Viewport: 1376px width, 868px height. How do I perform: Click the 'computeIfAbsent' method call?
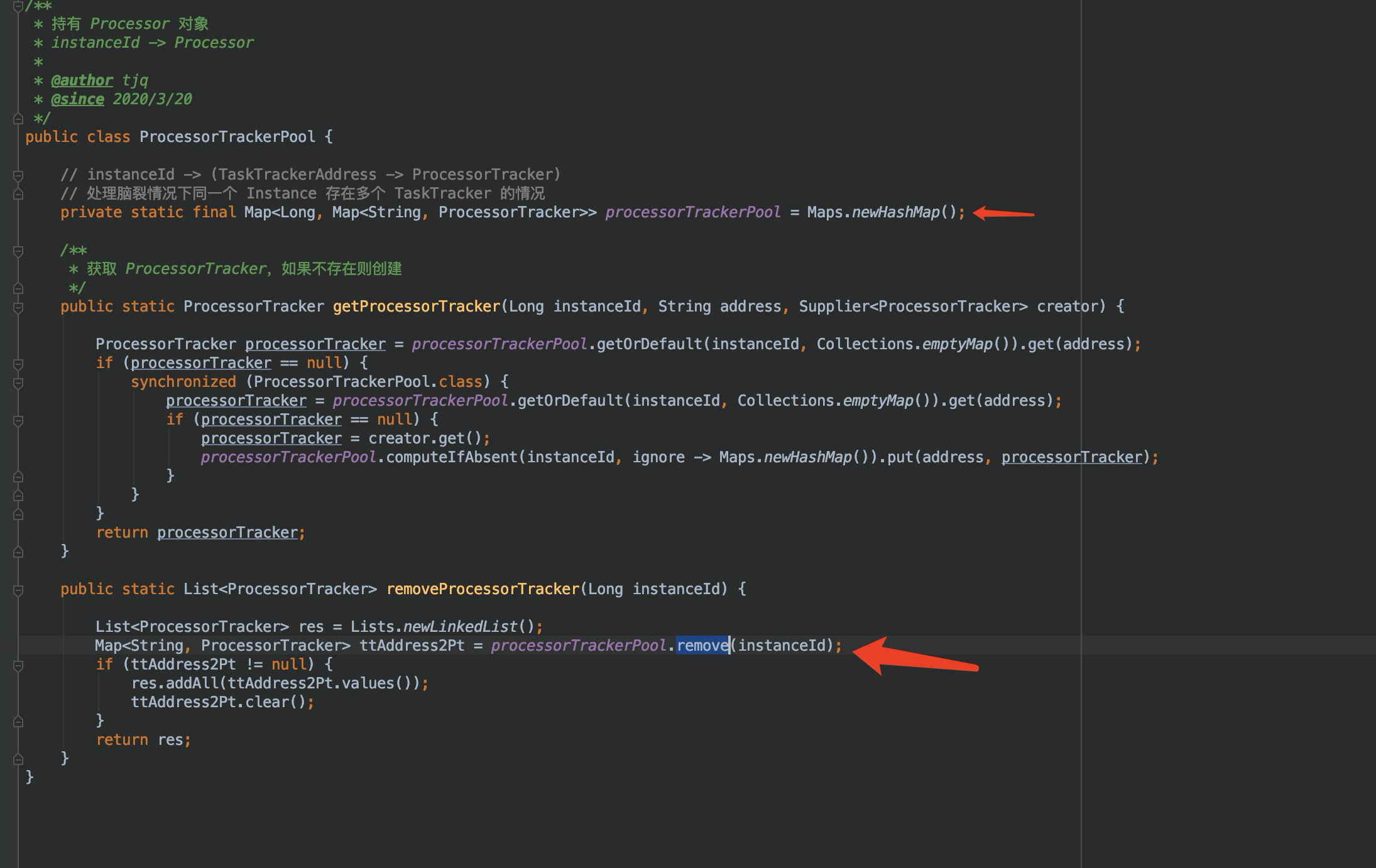coord(452,457)
